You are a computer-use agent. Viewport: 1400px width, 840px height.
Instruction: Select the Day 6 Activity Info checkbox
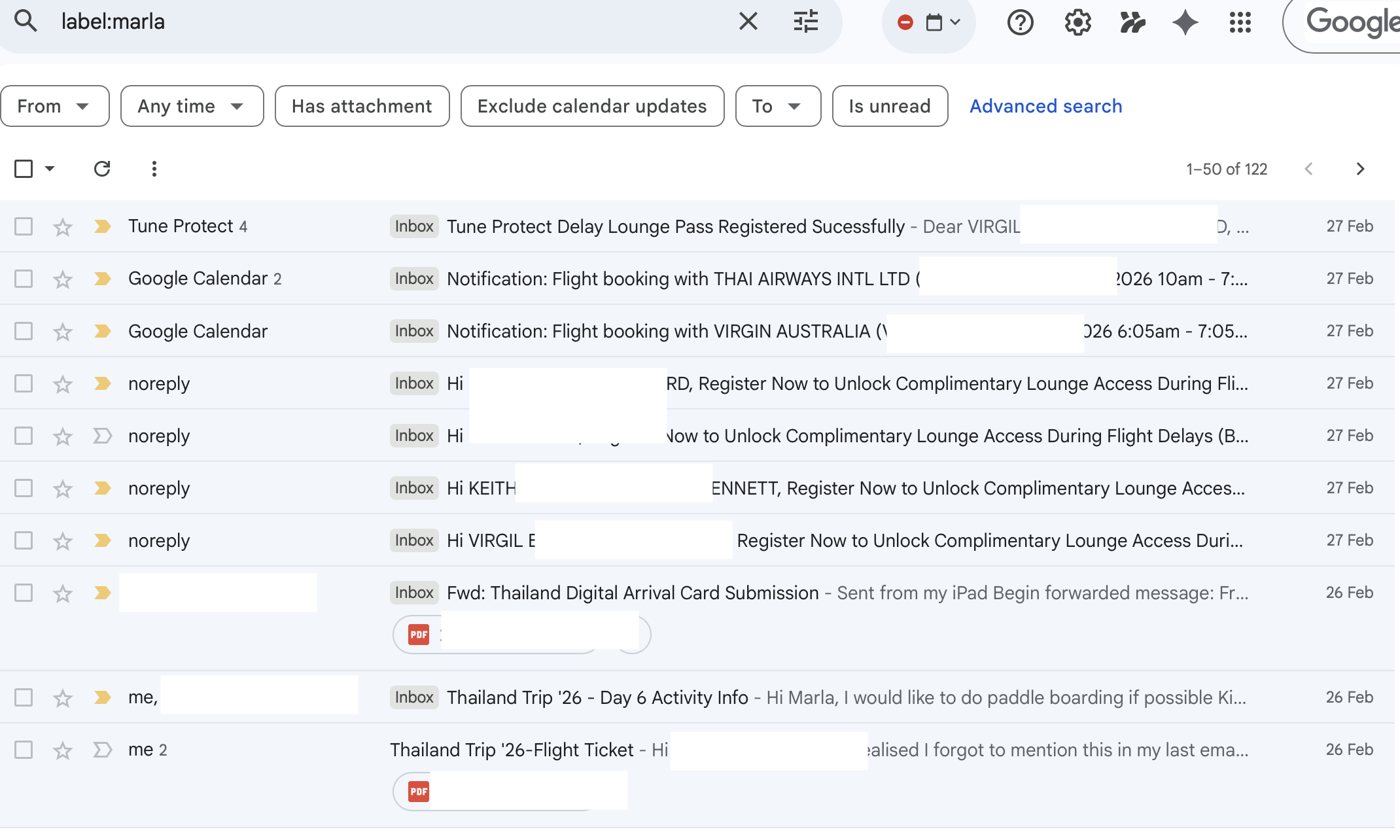[x=24, y=697]
